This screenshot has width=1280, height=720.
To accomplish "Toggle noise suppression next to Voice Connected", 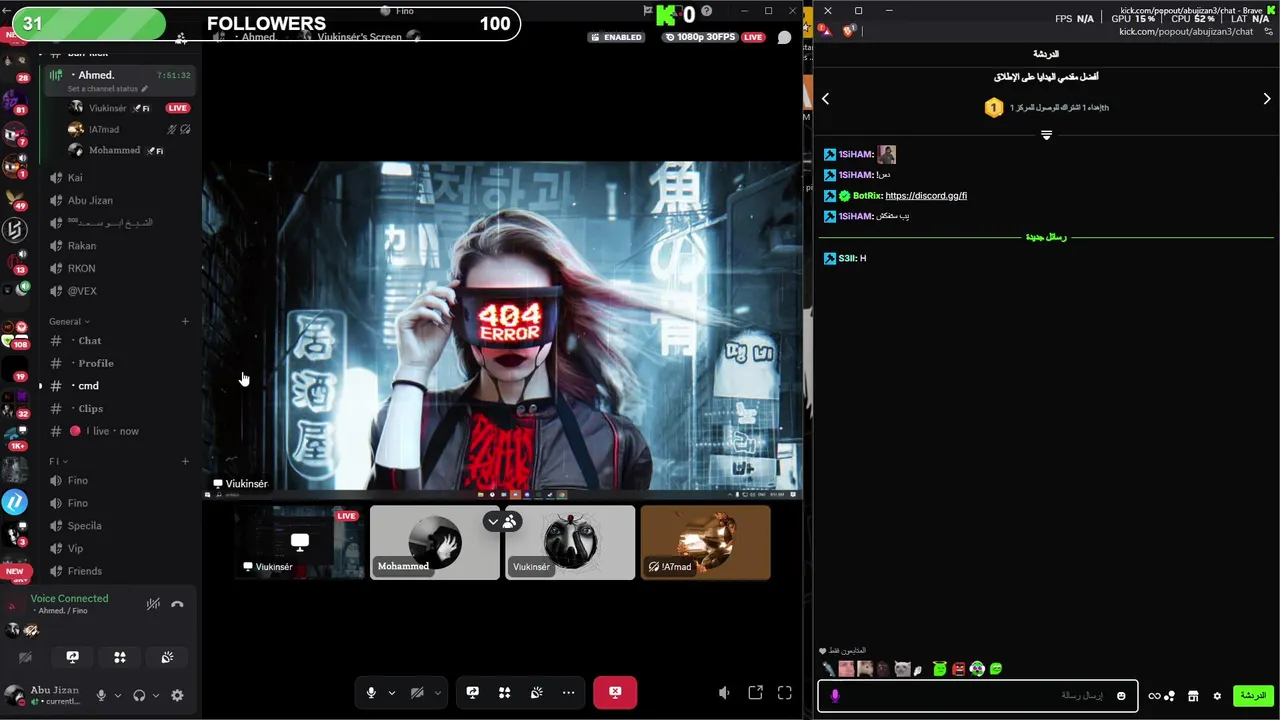I will tap(153, 604).
